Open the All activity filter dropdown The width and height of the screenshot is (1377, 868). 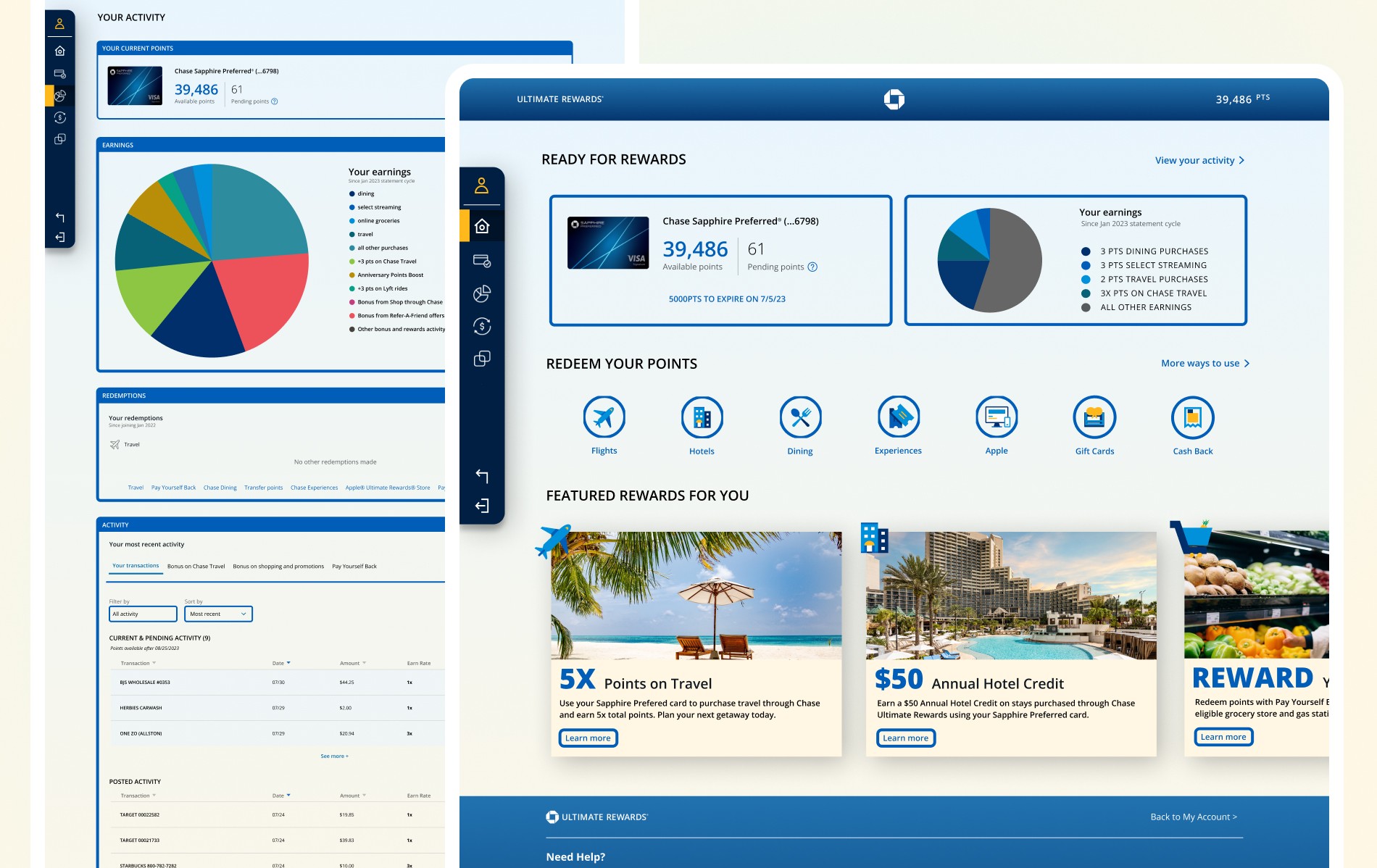[143, 614]
